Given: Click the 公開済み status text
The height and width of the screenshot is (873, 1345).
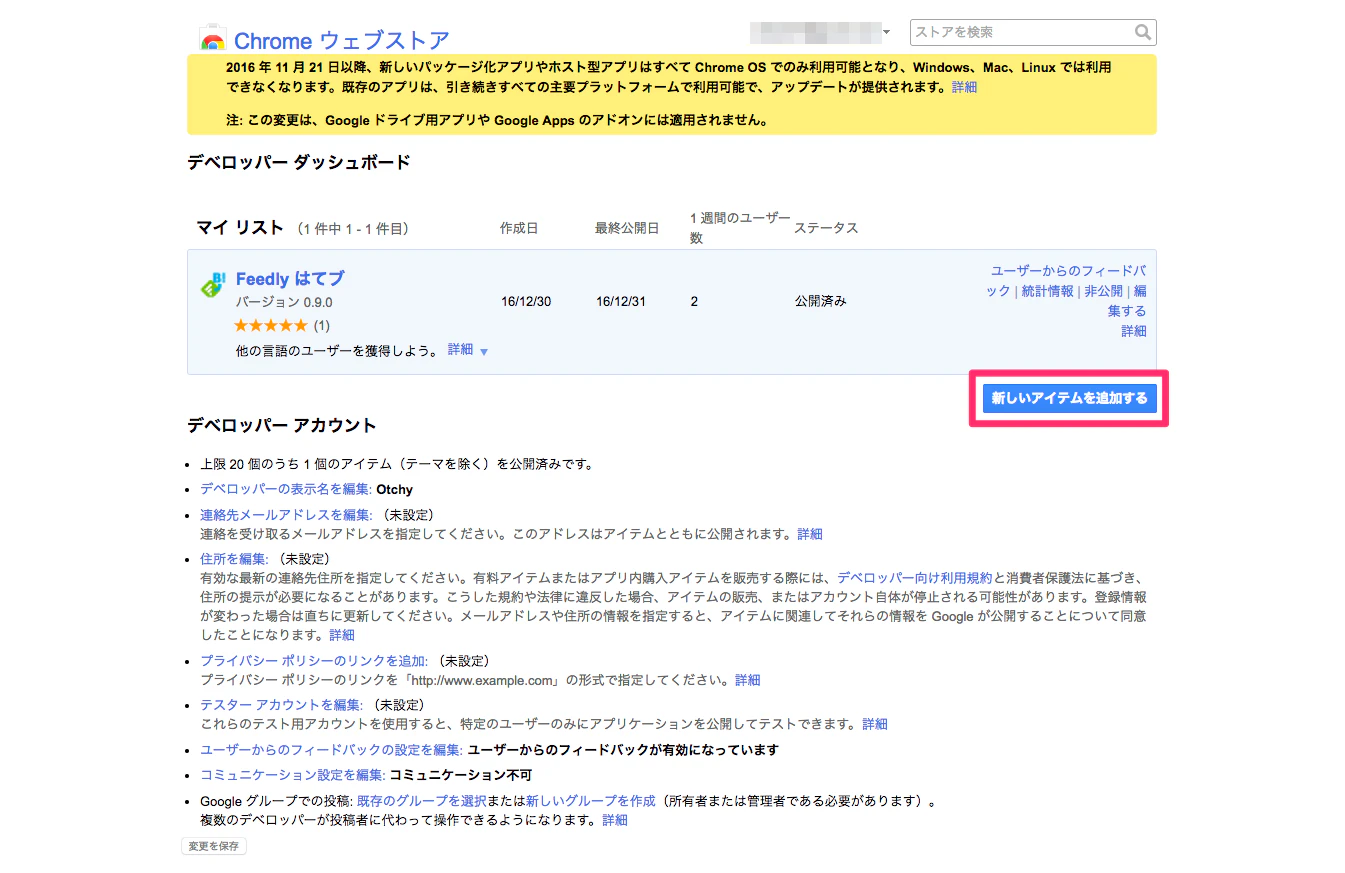Looking at the screenshot, I should (x=820, y=301).
